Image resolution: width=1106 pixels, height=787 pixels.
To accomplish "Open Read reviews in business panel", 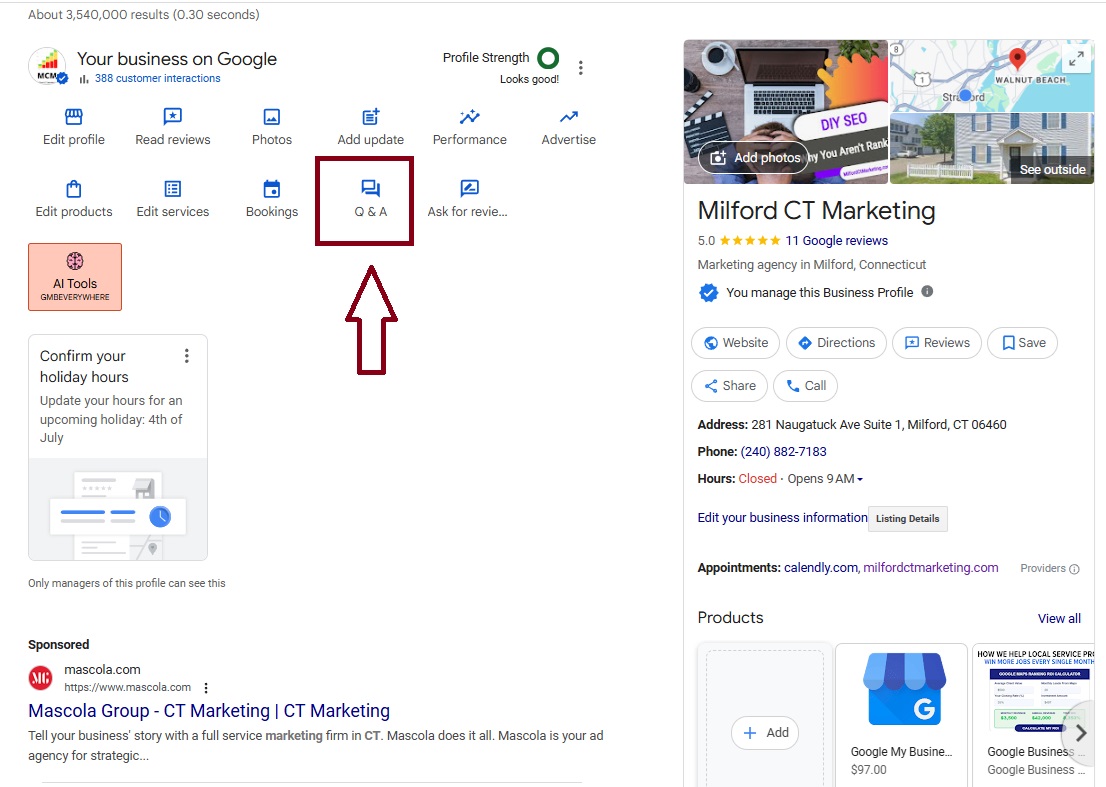I will (173, 117).
